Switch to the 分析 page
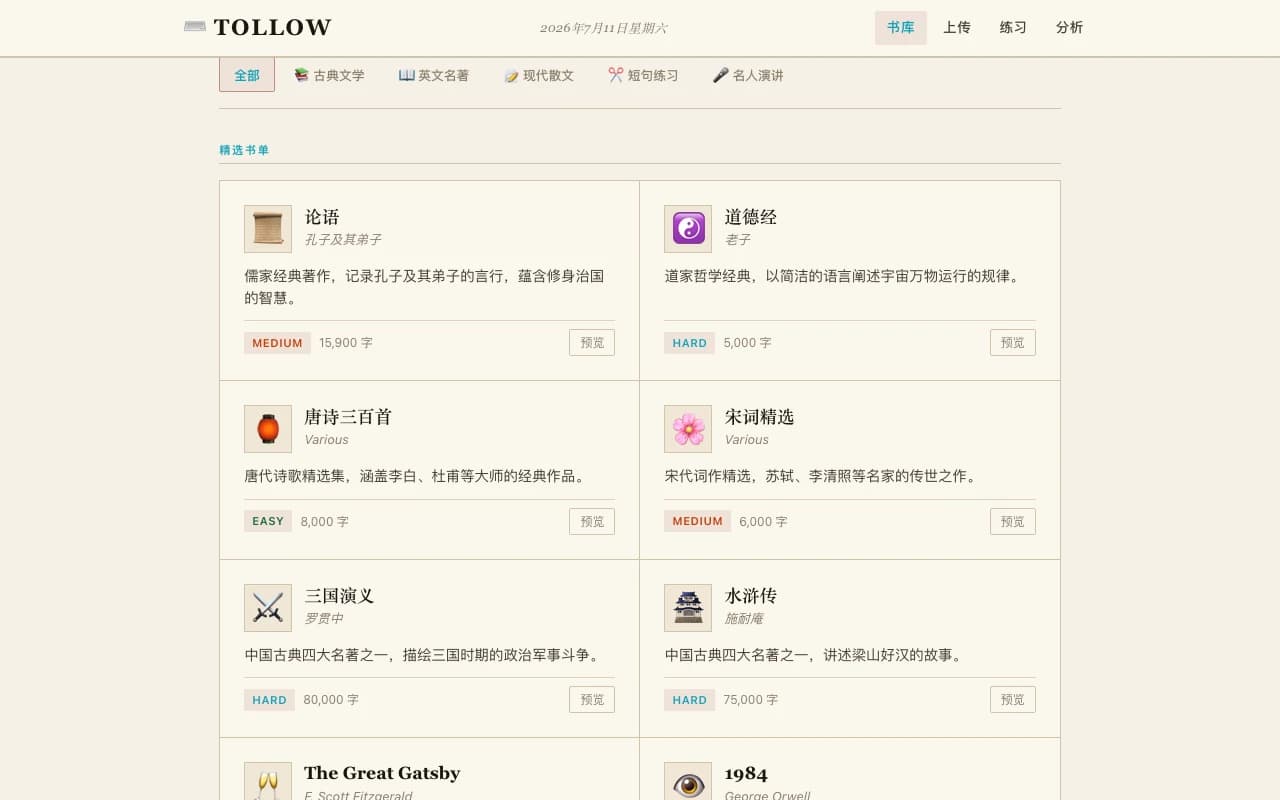1280x800 pixels. (x=1069, y=28)
